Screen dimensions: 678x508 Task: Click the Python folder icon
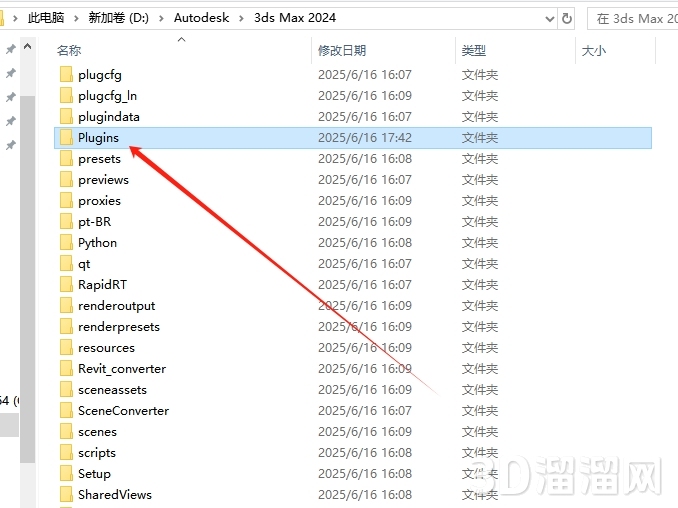click(x=66, y=243)
